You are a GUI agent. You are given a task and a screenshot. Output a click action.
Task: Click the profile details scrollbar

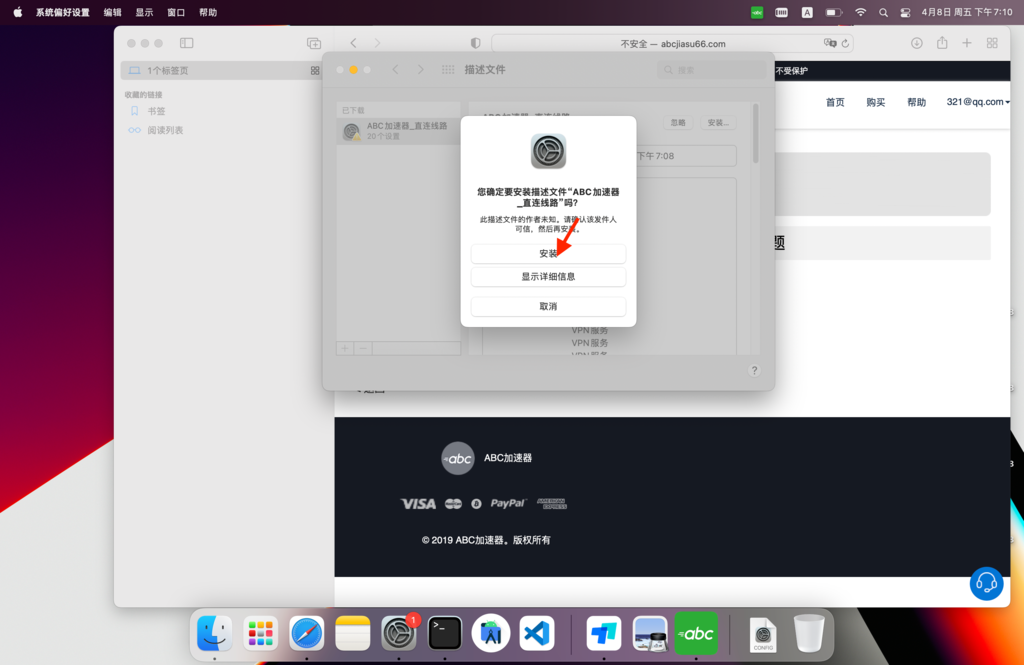pyautogui.click(x=756, y=133)
